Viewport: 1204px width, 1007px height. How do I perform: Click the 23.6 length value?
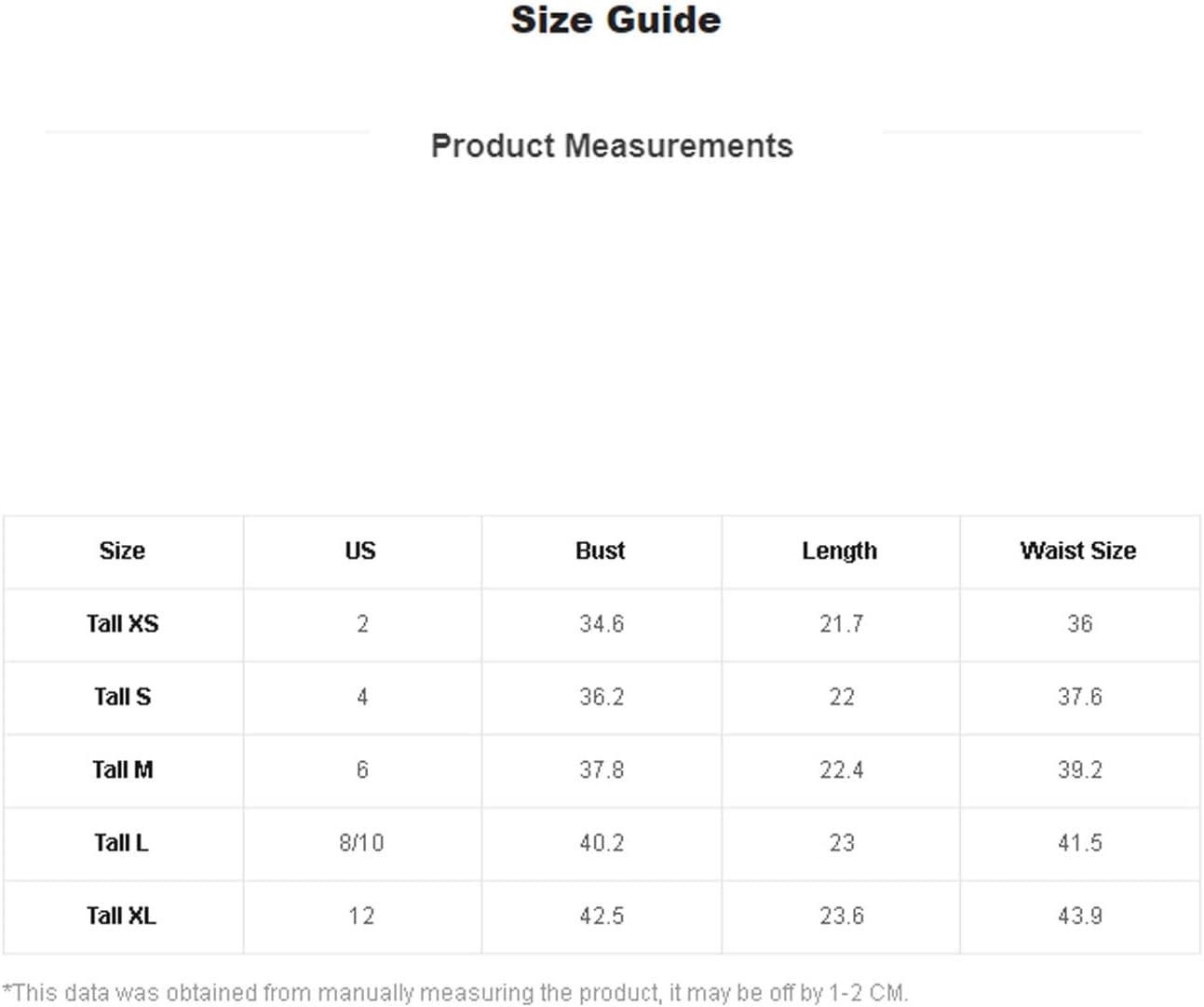(x=842, y=916)
